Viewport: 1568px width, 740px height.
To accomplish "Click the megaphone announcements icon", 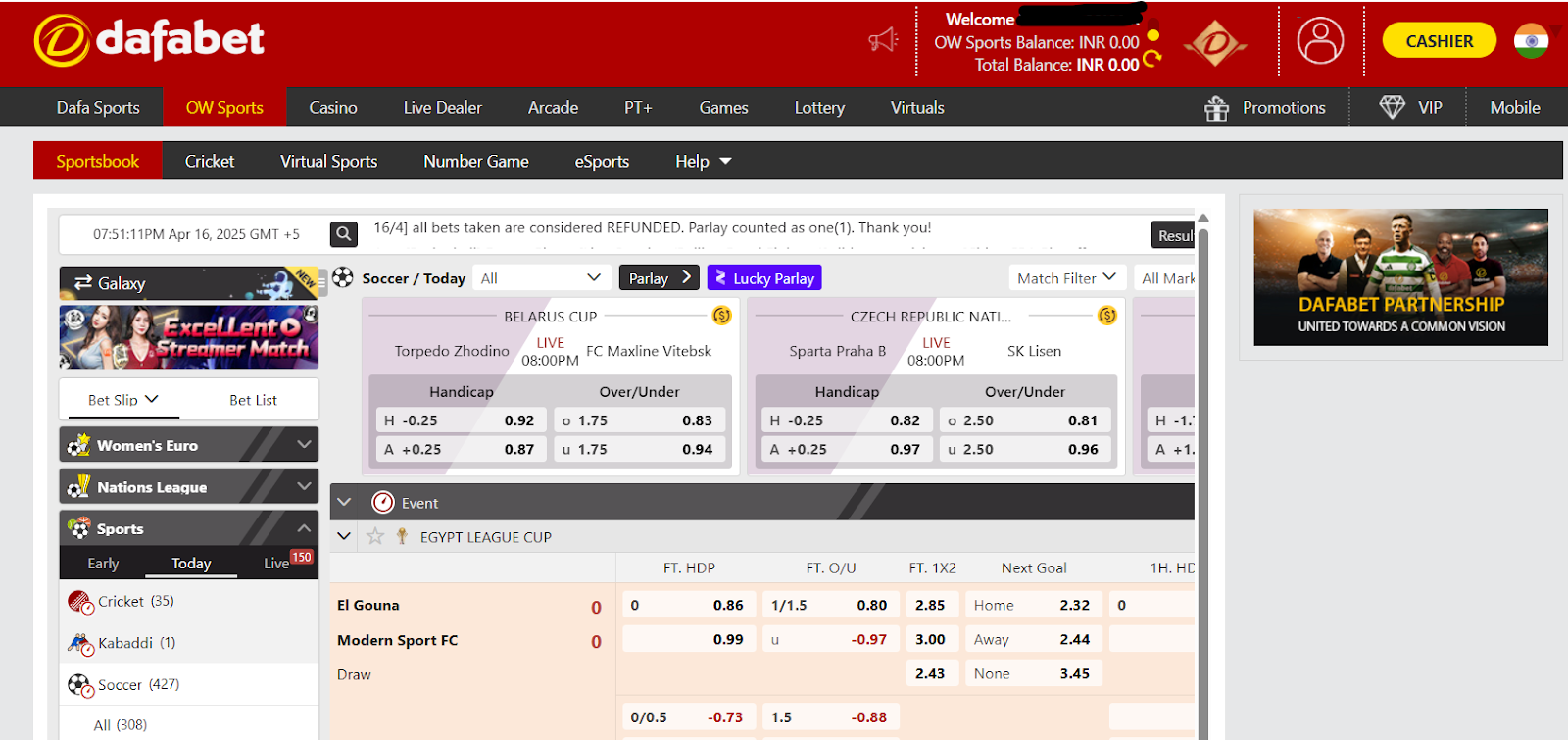I will [x=883, y=40].
